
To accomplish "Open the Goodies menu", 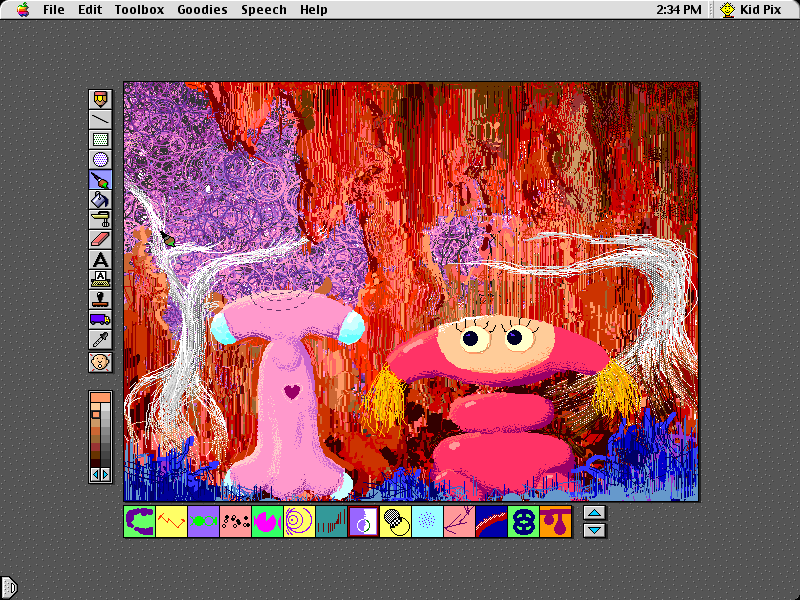I will (202, 10).
